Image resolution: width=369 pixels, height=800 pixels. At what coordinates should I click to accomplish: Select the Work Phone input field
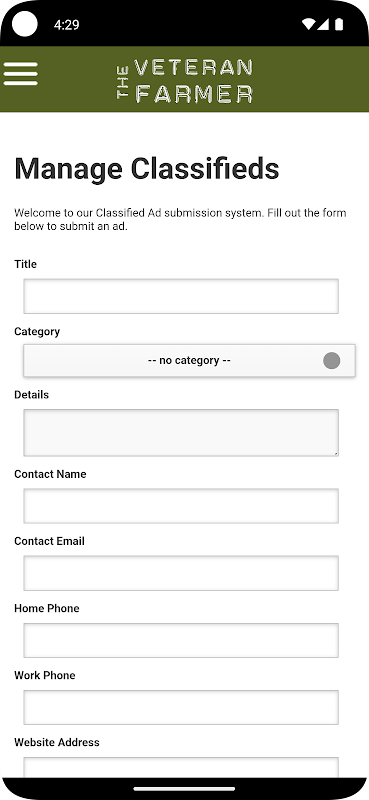click(181, 707)
